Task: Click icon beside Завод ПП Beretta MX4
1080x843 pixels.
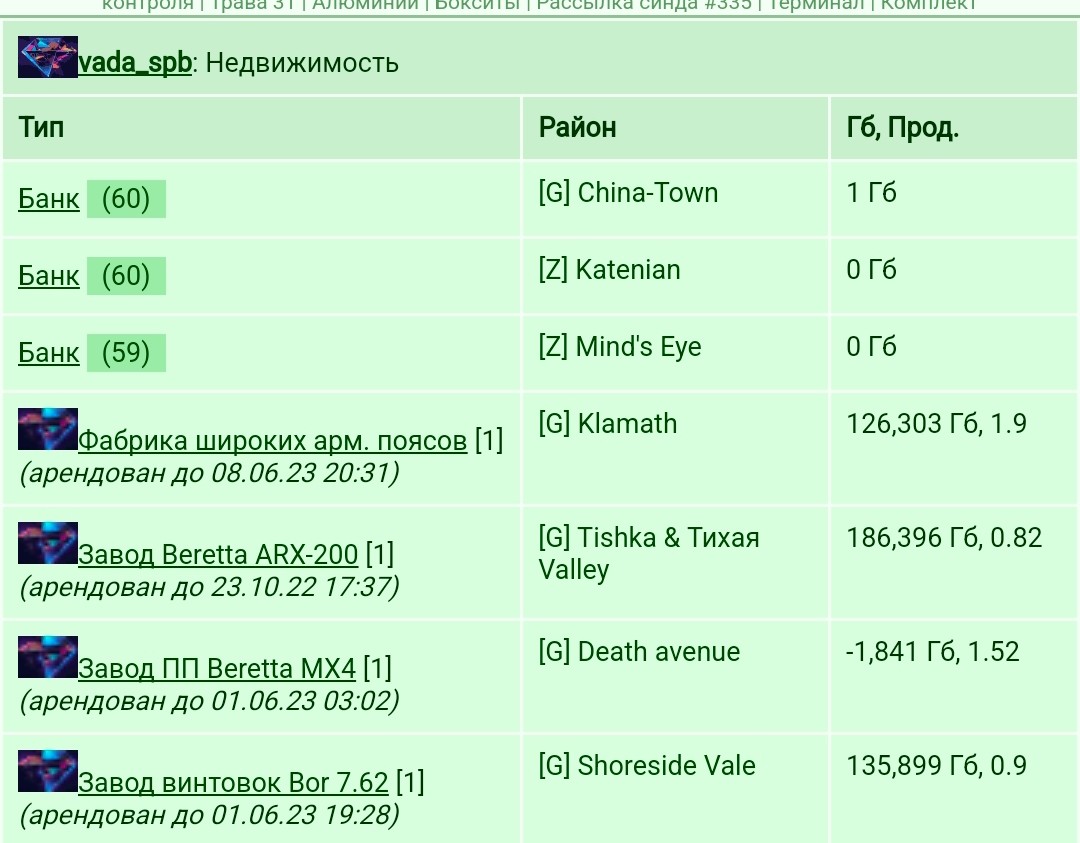Action: 48,658
